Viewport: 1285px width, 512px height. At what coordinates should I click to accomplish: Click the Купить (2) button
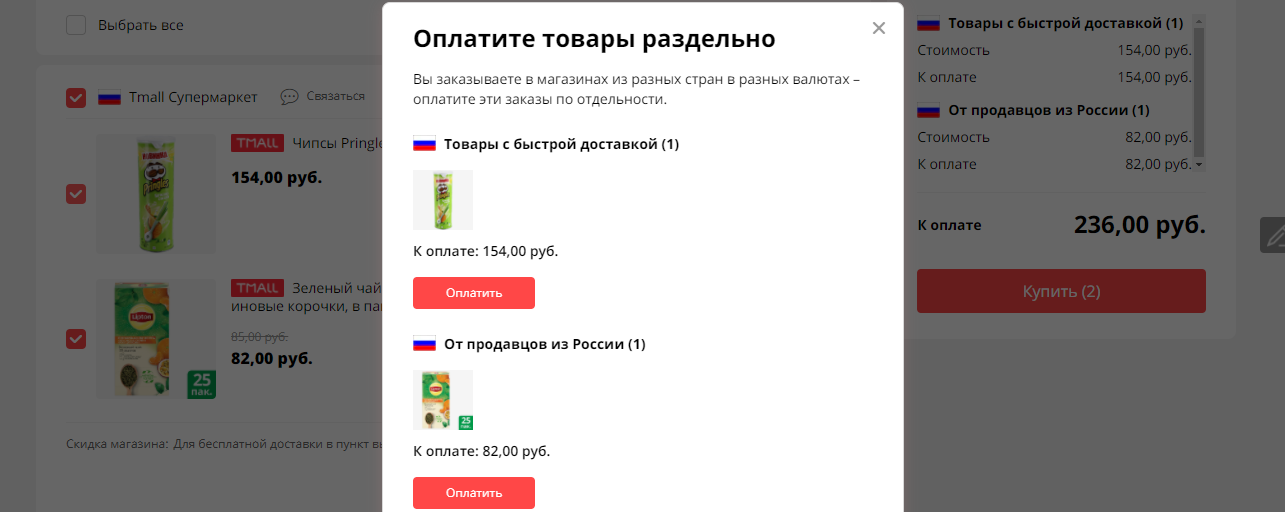(x=1061, y=291)
